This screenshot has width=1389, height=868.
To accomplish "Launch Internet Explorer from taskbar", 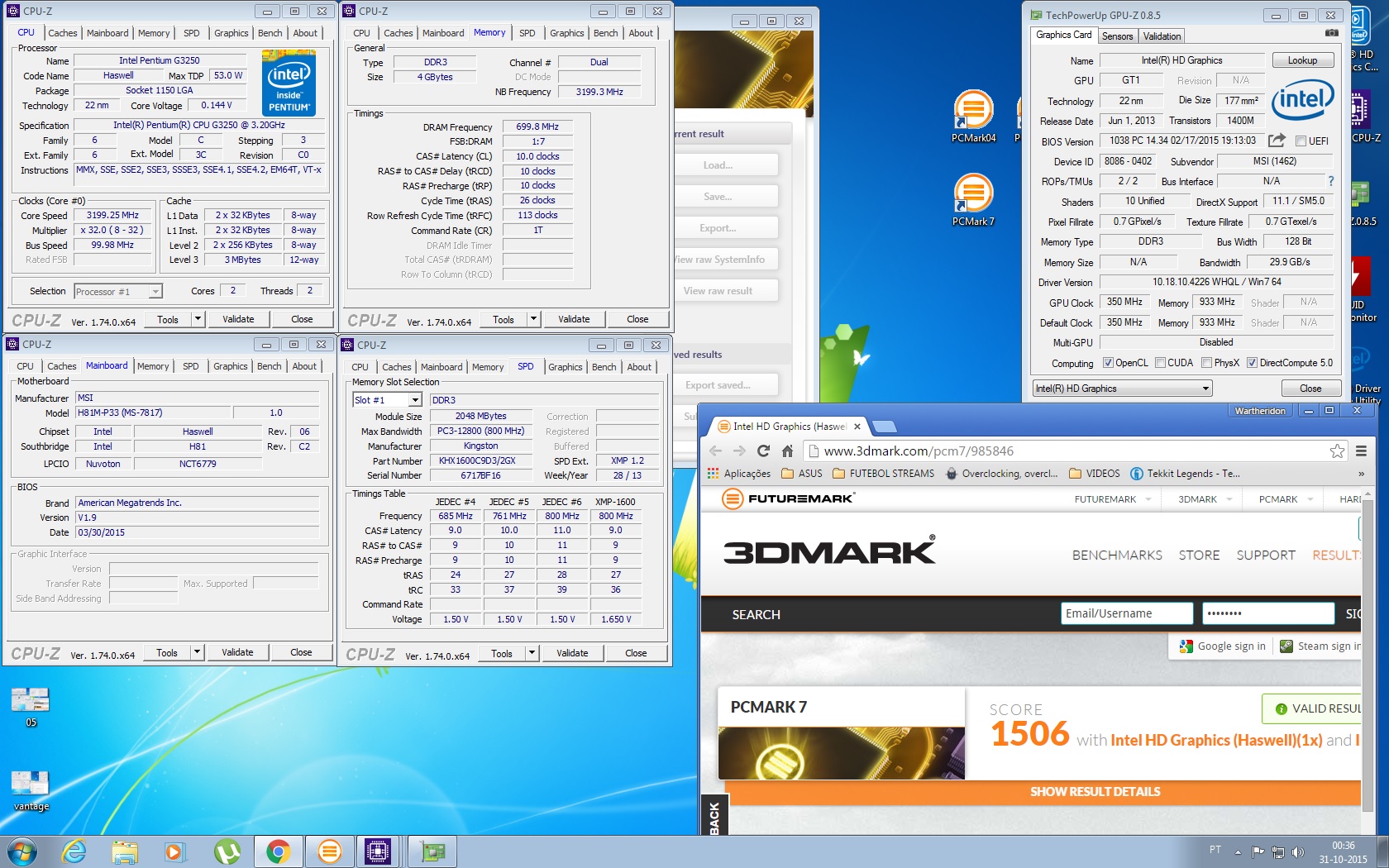I will [x=74, y=851].
